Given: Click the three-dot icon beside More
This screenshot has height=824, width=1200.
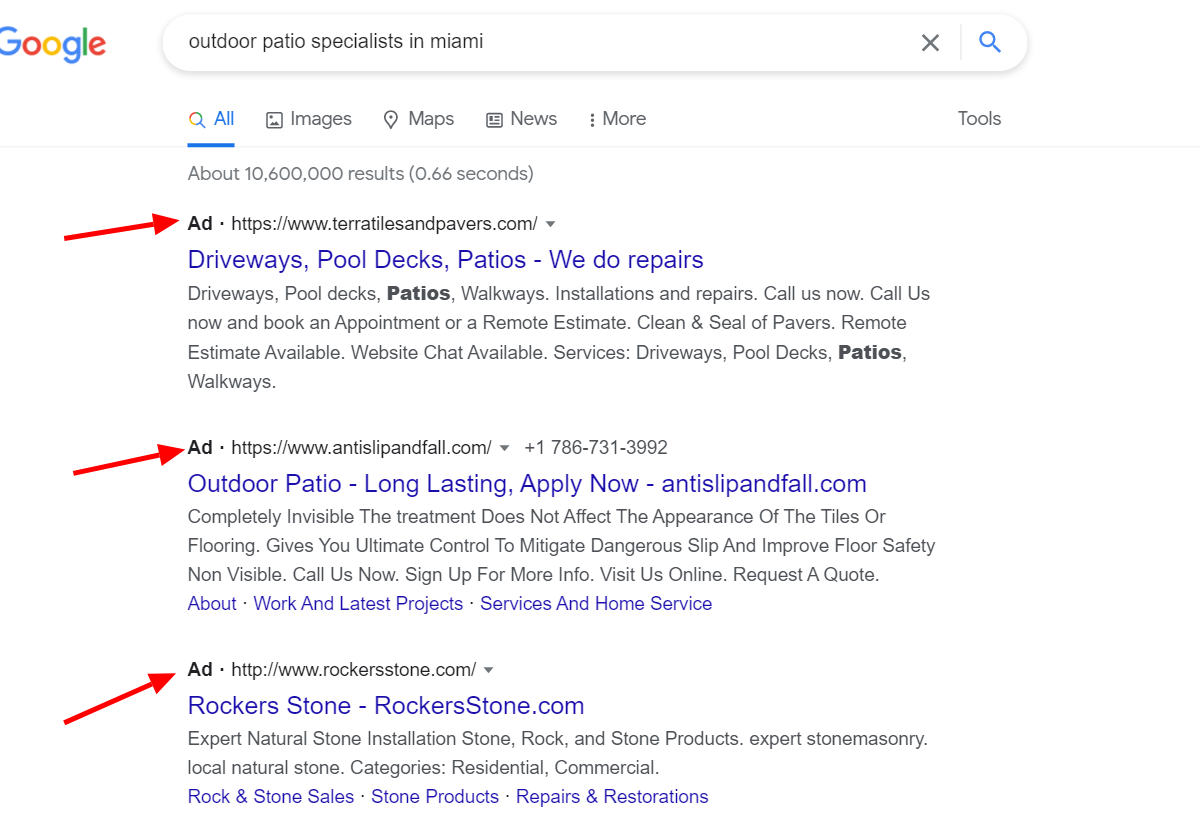Looking at the screenshot, I should [592, 120].
